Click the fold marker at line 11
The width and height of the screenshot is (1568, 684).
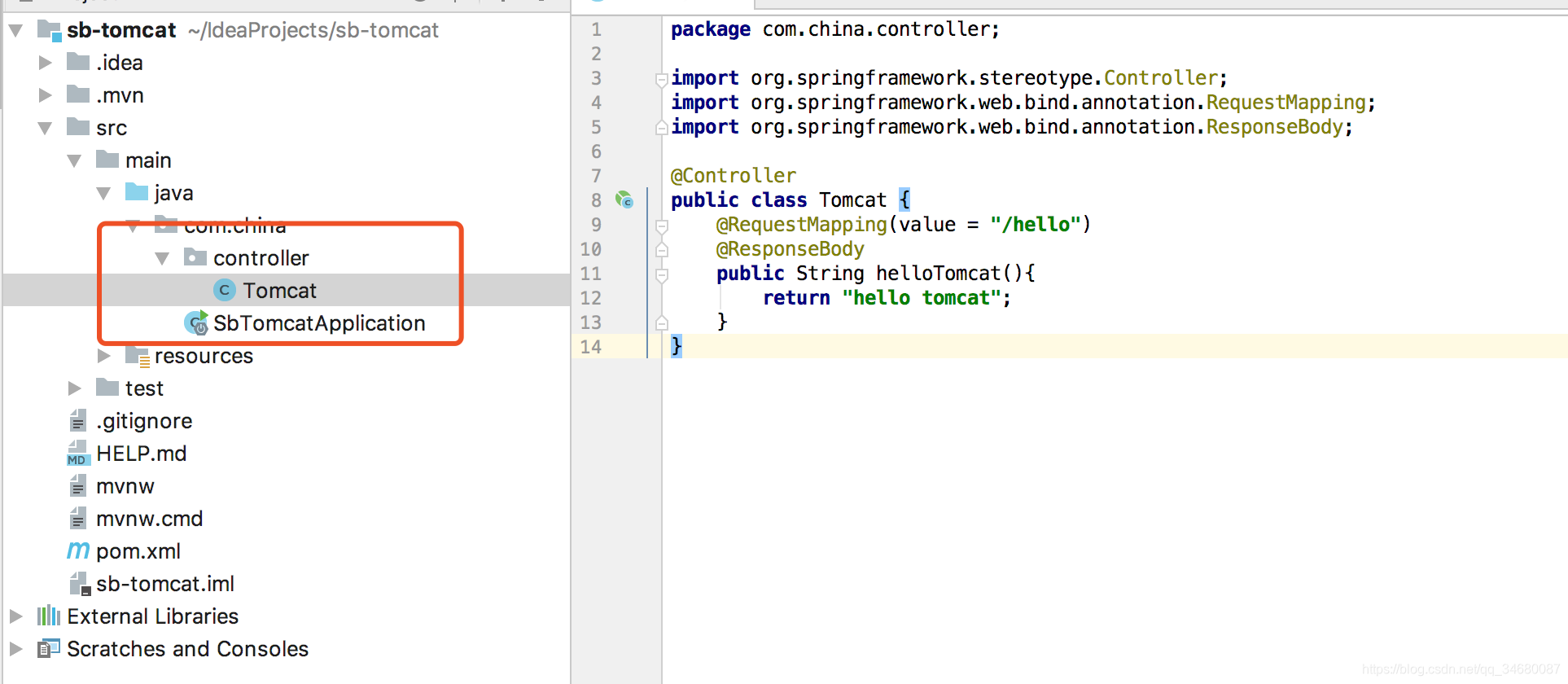[662, 274]
